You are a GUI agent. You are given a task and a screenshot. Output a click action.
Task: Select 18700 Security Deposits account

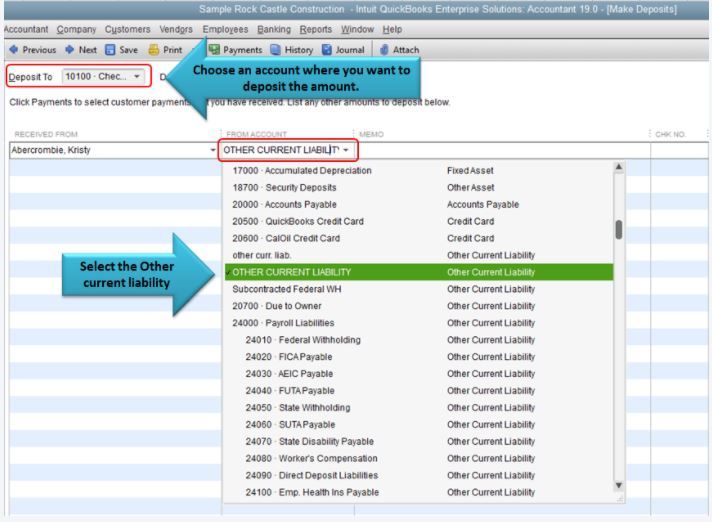click(418, 187)
